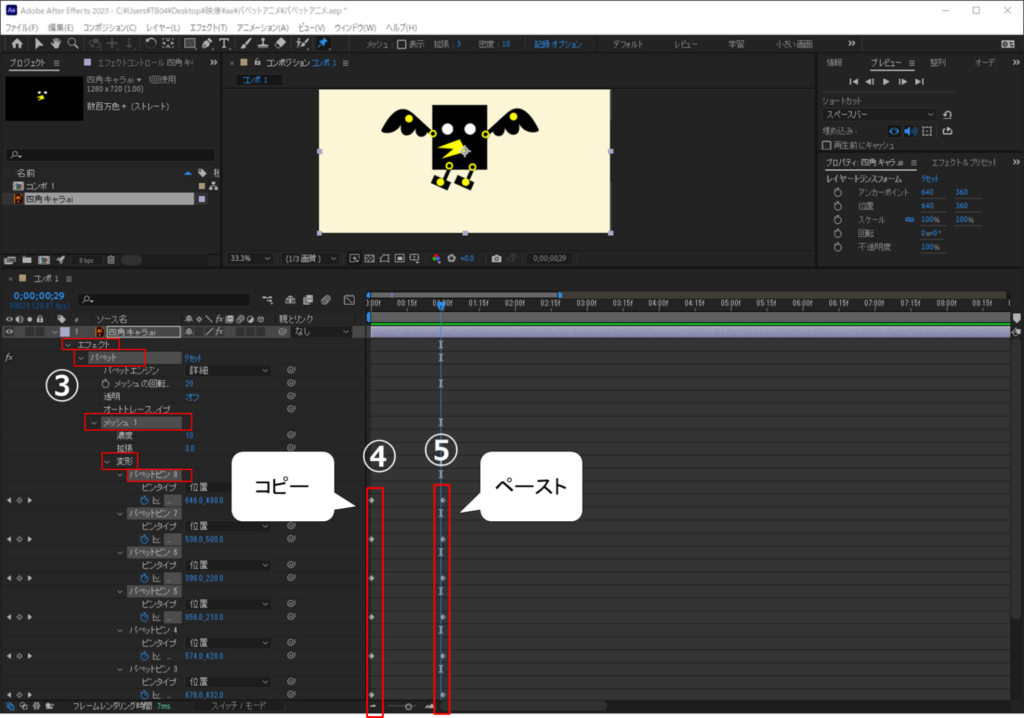Screen dimensions: 1024x718
Task: Select the Eraser tool
Action: click(x=280, y=44)
